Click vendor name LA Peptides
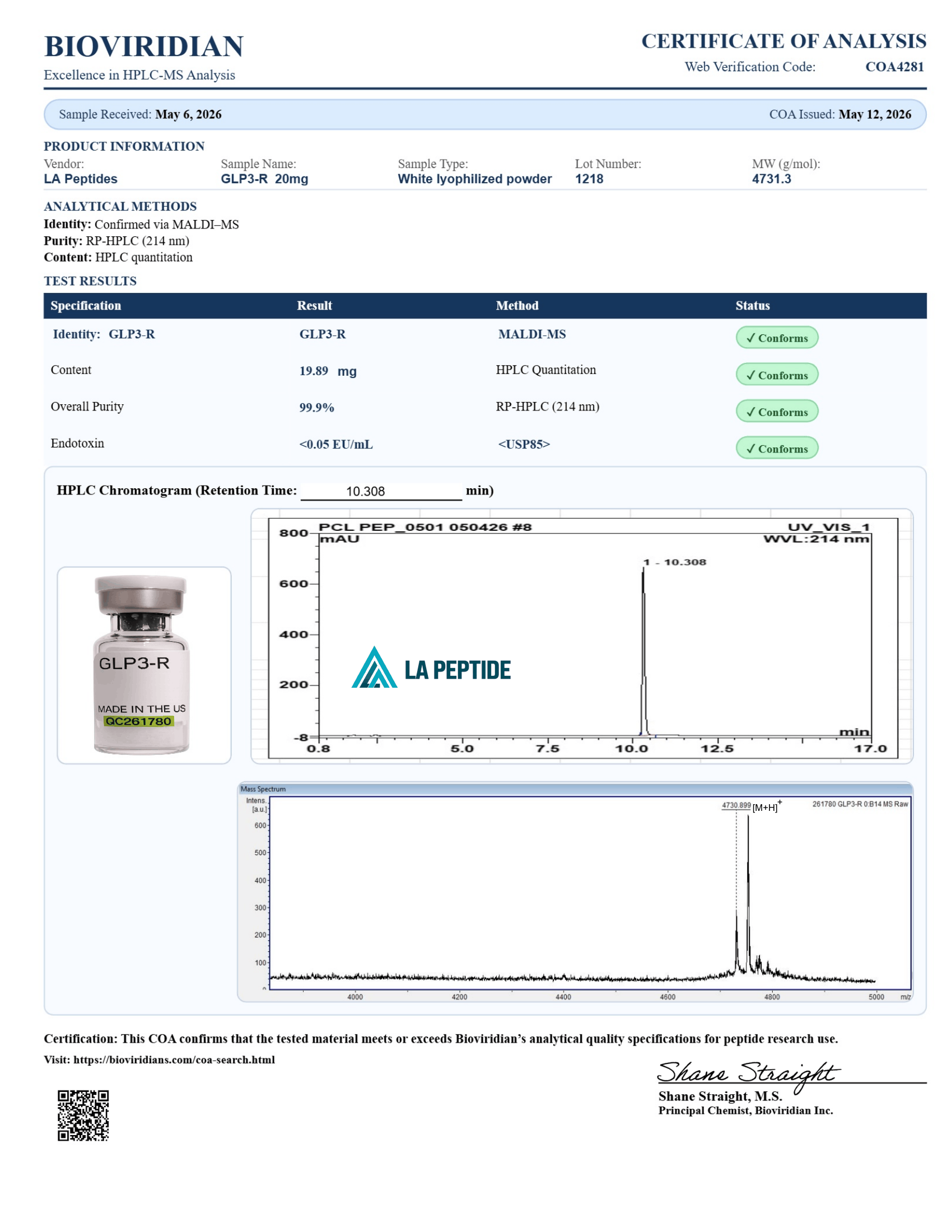952x1232 pixels. (x=81, y=179)
